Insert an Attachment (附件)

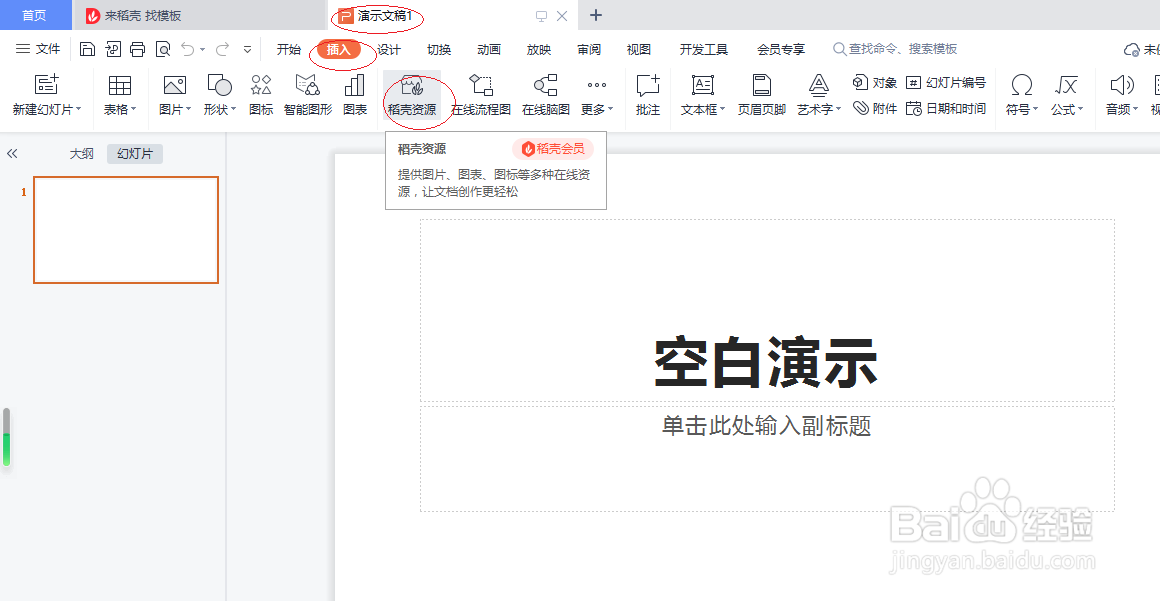(x=875, y=108)
